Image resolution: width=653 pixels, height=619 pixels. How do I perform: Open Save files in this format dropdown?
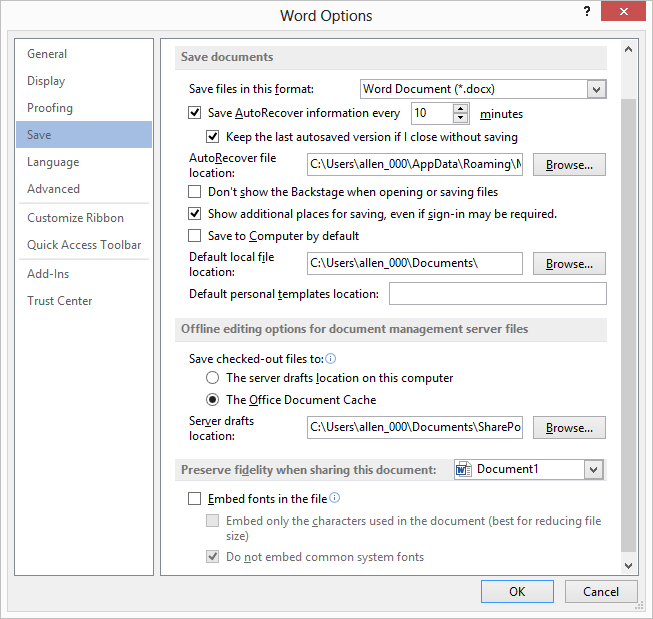(596, 89)
